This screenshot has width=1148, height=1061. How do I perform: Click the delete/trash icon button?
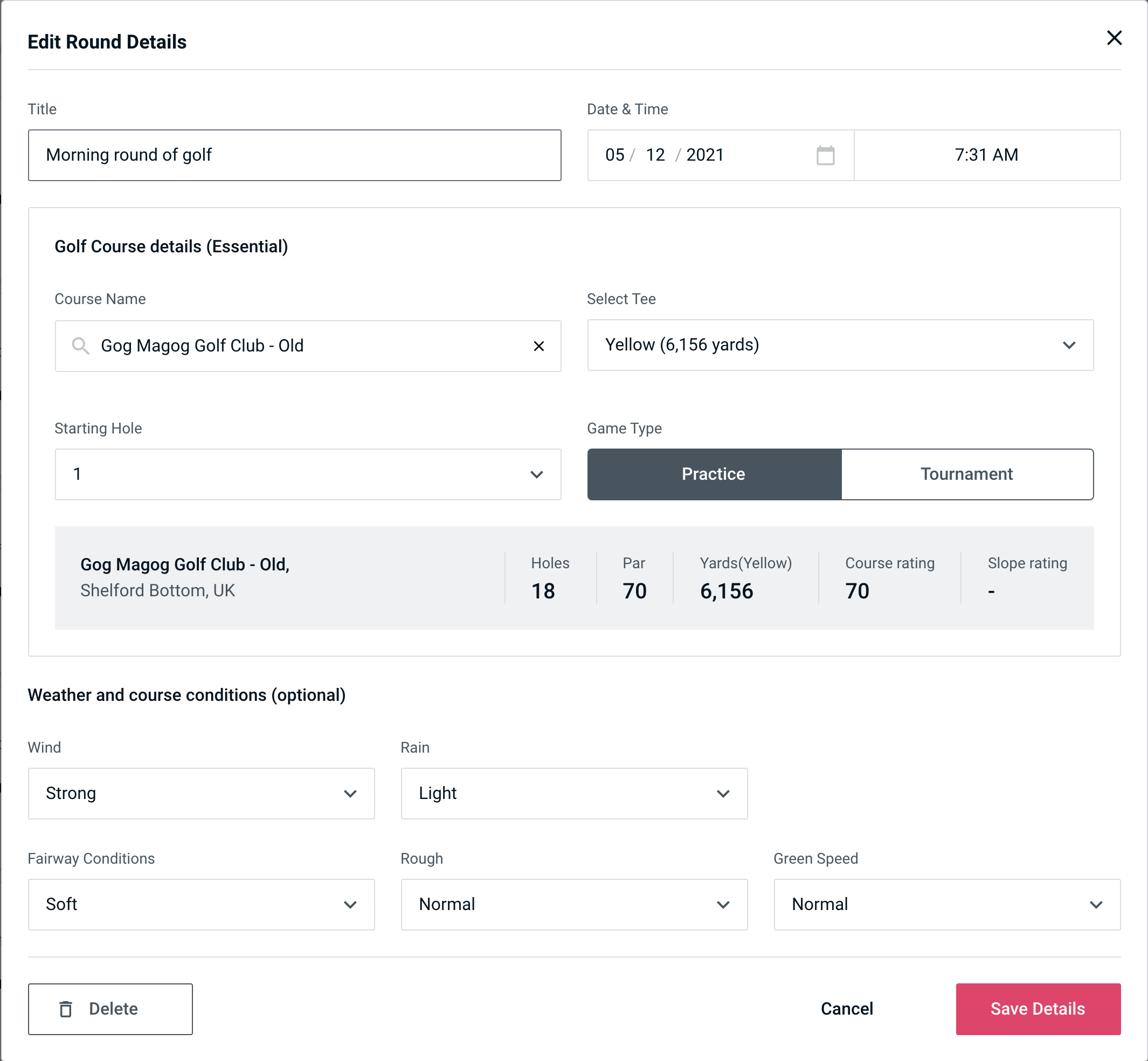point(67,1008)
